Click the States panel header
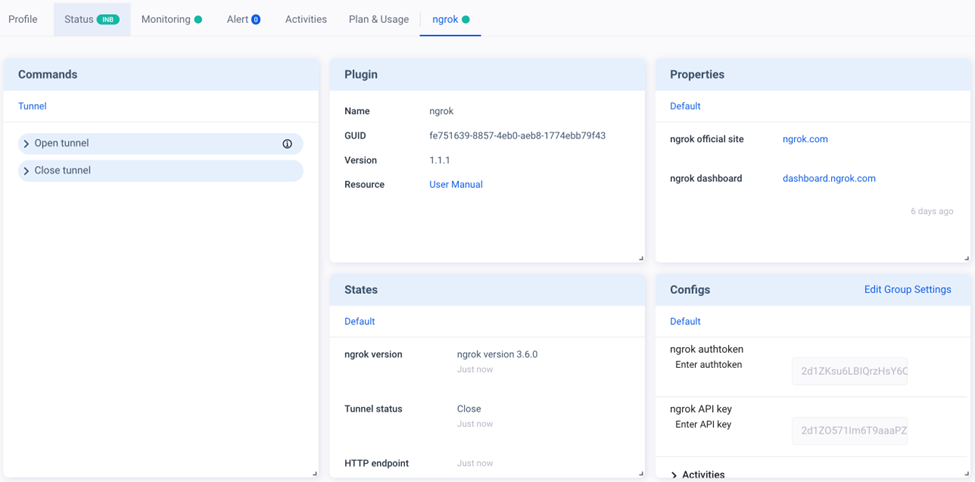Screen dimensions: 975x482 pyautogui.click(x=488, y=290)
